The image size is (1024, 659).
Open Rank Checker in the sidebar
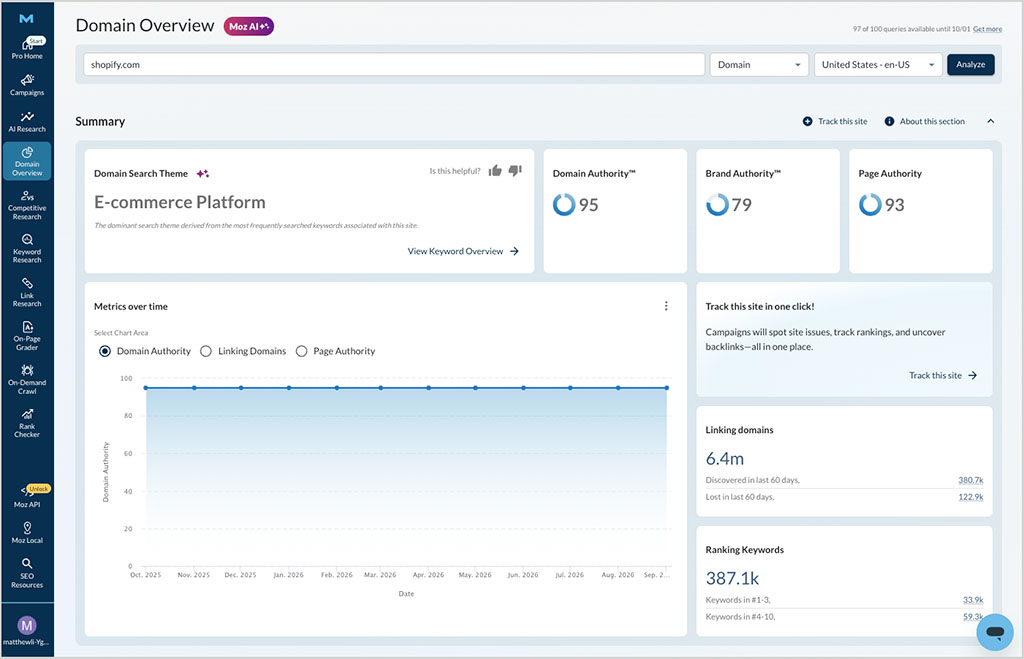(27, 423)
